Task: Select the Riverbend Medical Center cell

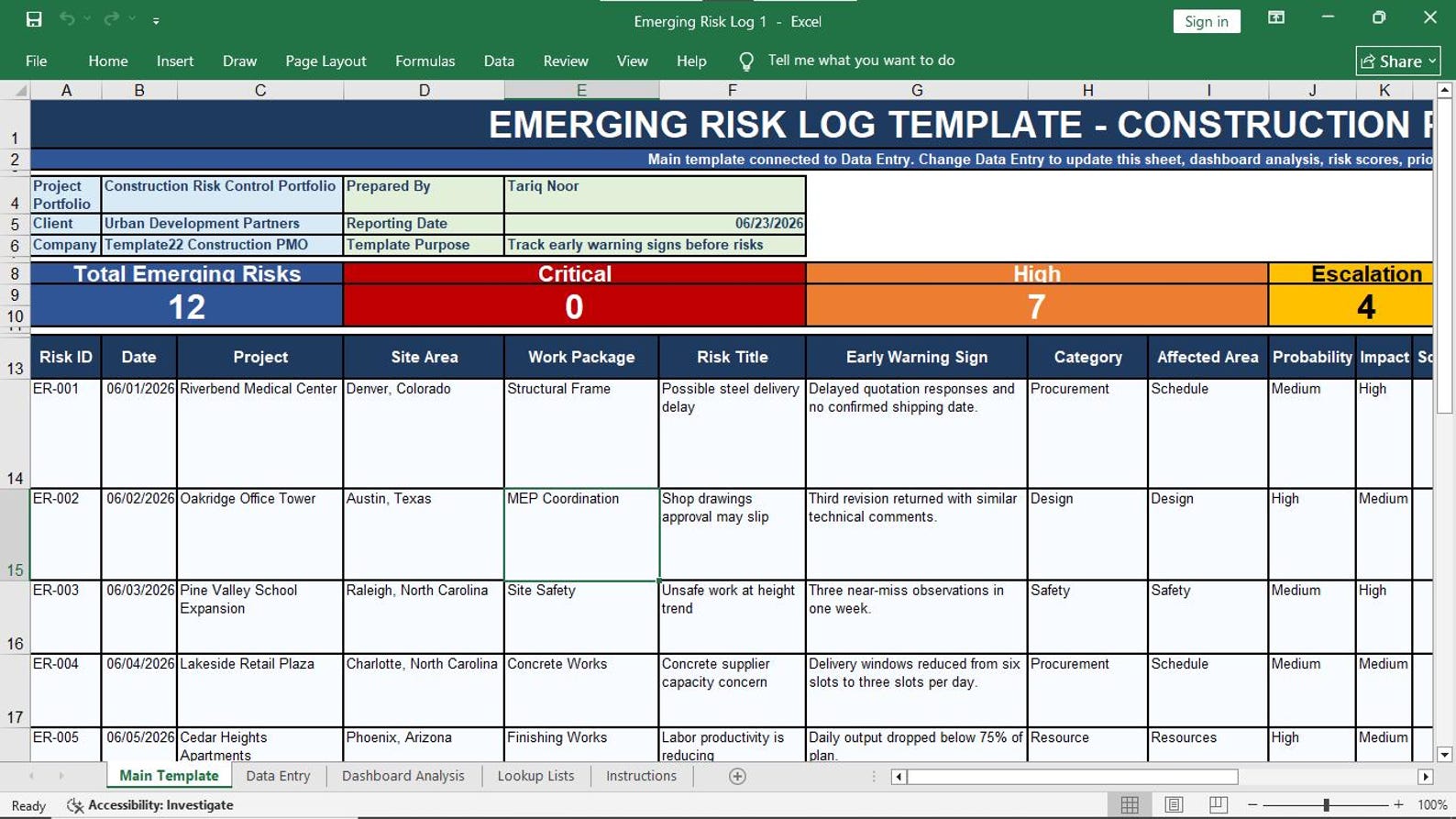Action: pyautogui.click(x=260, y=433)
